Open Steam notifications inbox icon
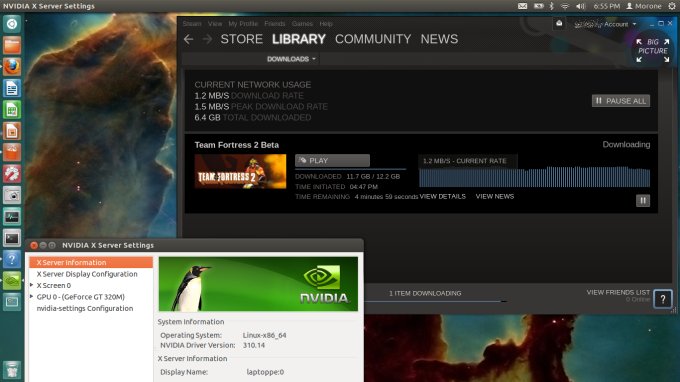The image size is (680, 382). click(559, 23)
